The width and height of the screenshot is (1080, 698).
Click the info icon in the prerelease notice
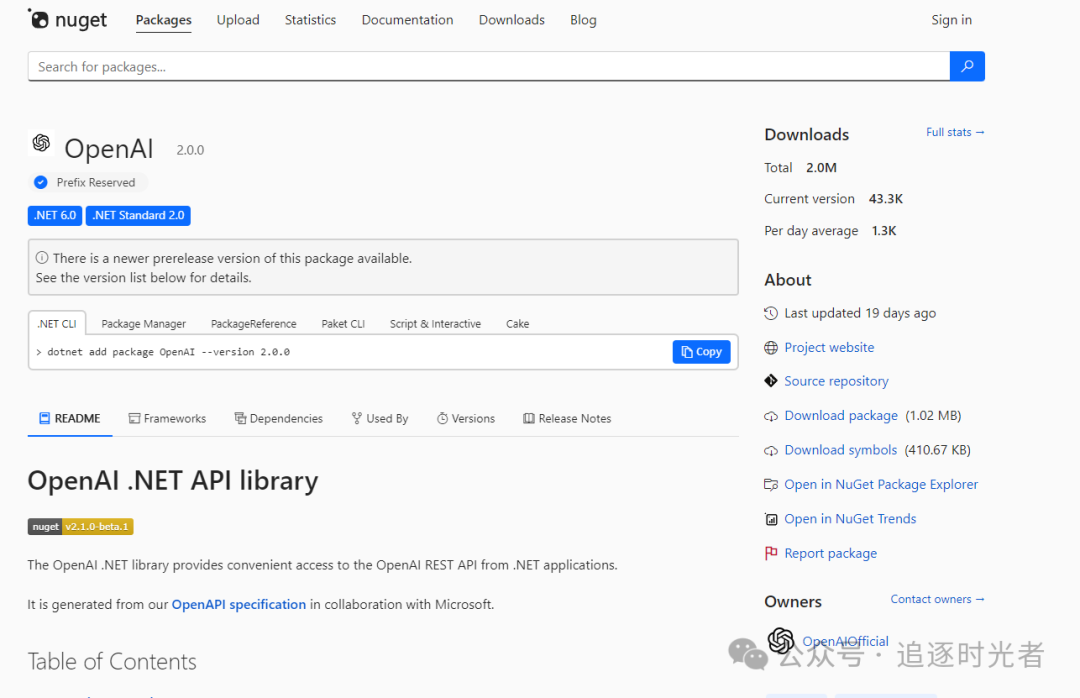42,258
